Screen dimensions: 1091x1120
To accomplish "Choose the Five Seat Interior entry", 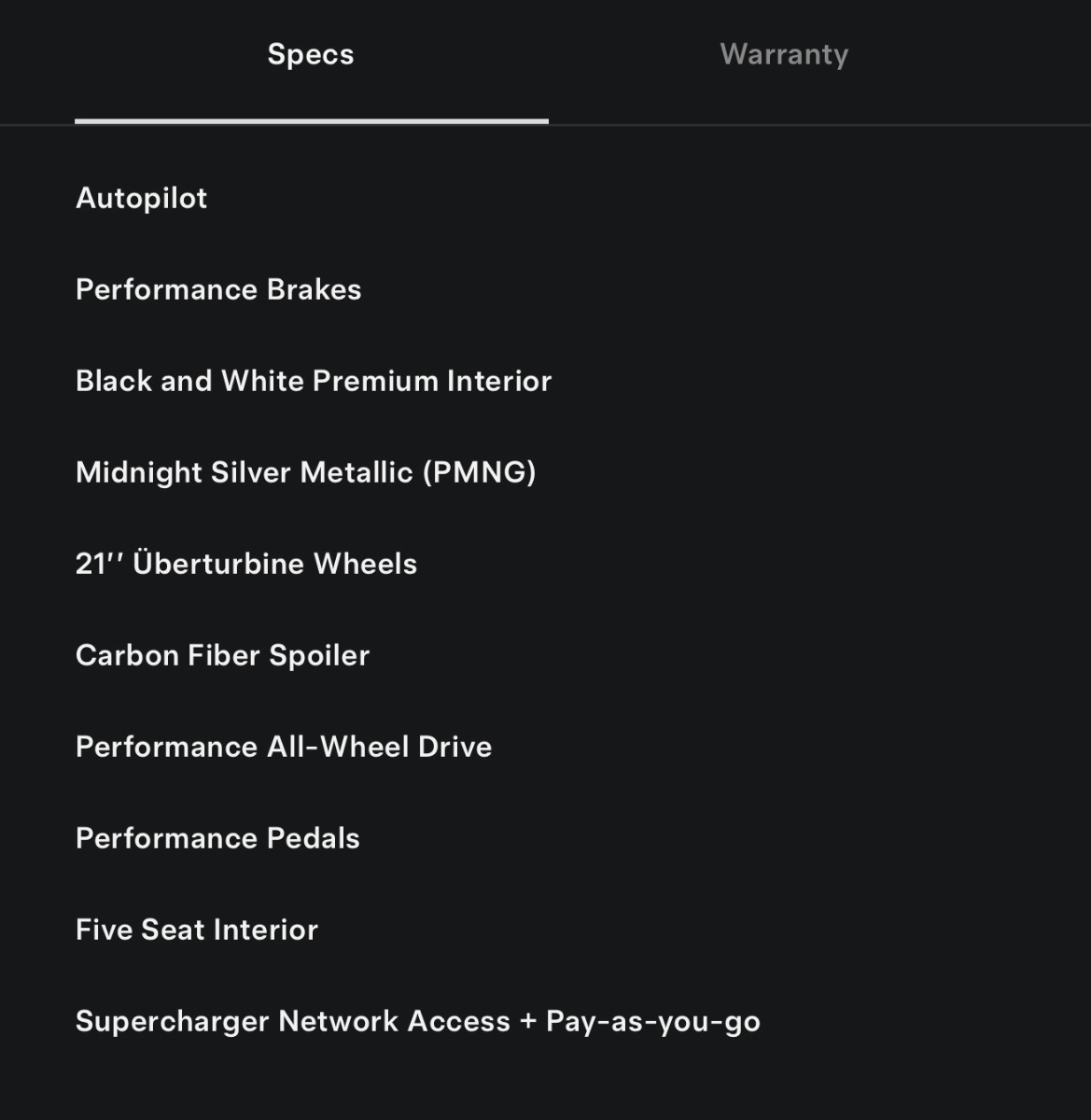I will [197, 930].
